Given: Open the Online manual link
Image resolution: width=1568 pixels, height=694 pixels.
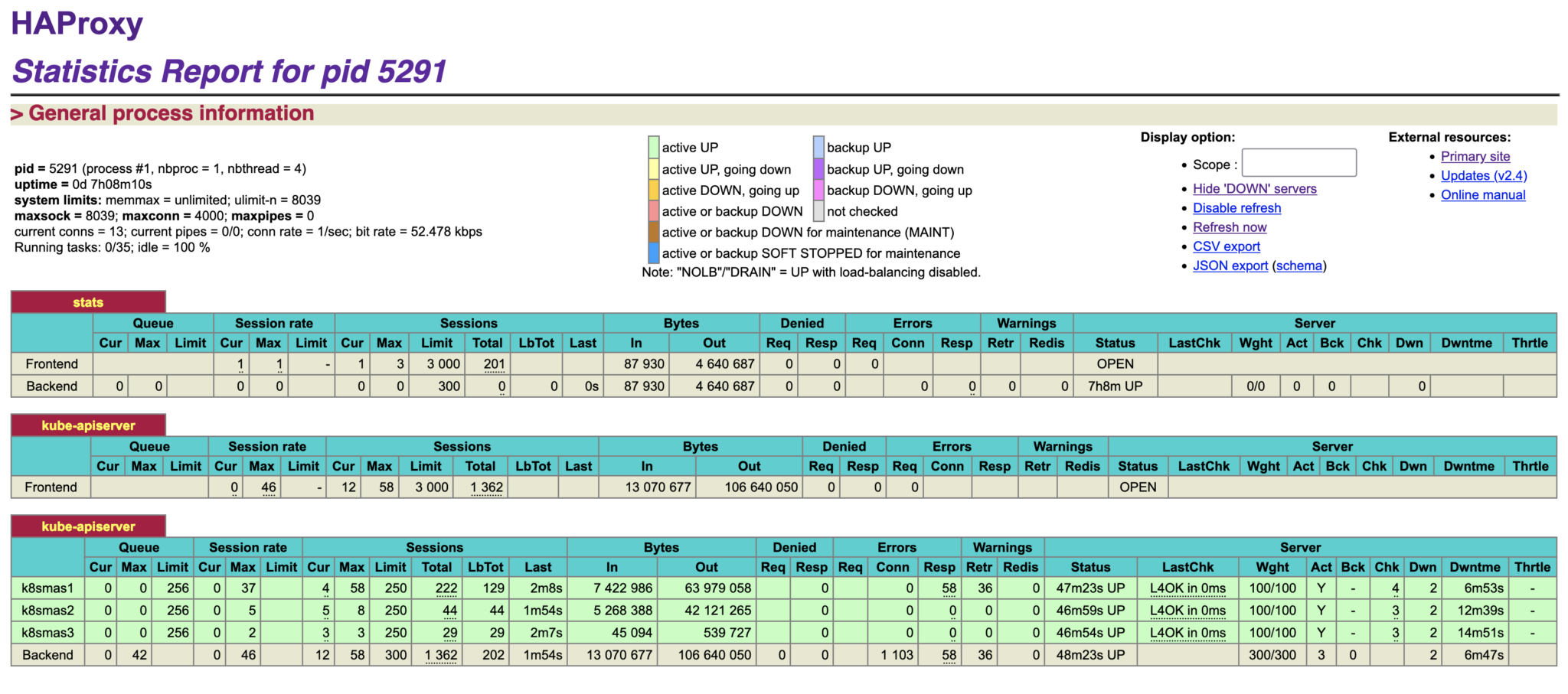Looking at the screenshot, I should pyautogui.click(x=1483, y=194).
